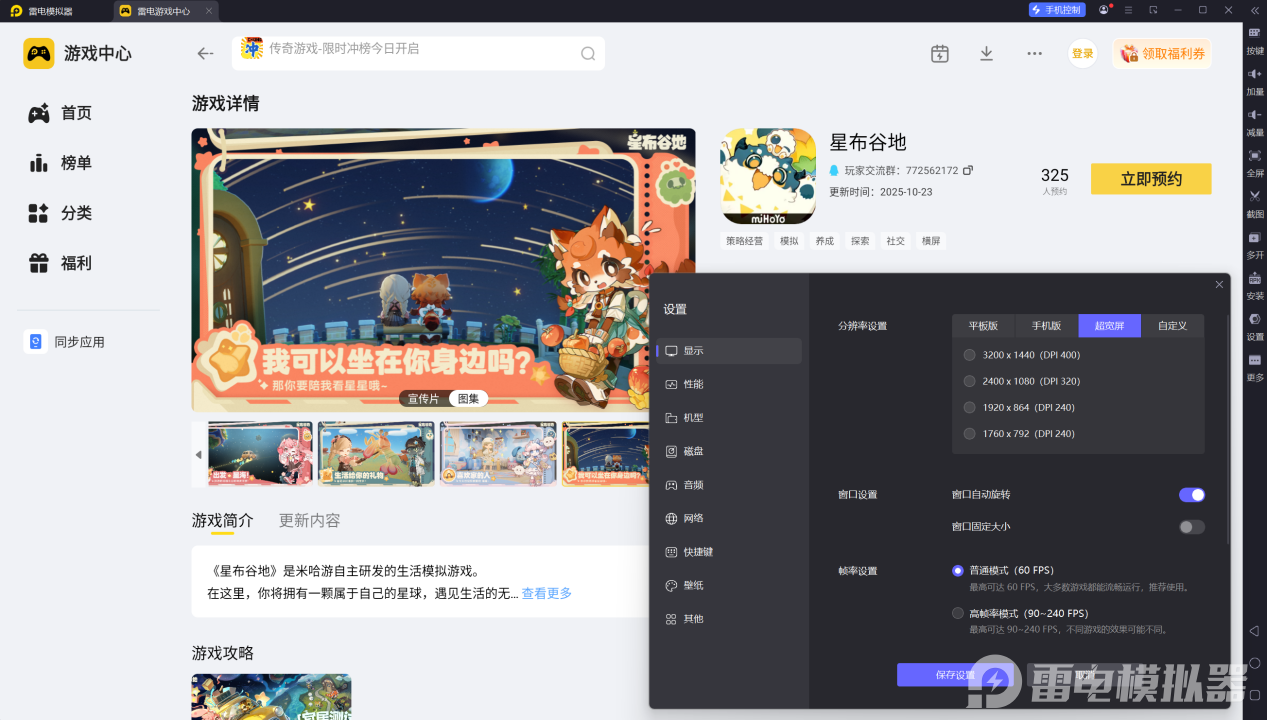Expand description via 查看更多 link
Screen dimensions: 1267x720
pos(547,593)
